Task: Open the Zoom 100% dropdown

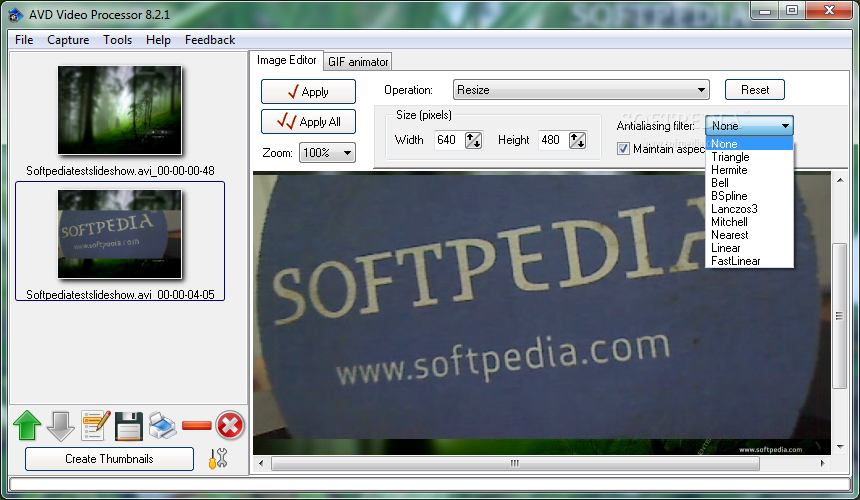Action: point(327,152)
